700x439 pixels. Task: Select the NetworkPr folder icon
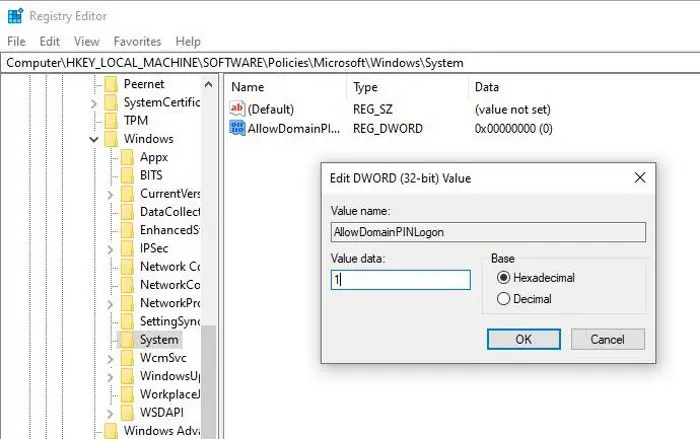click(127, 303)
